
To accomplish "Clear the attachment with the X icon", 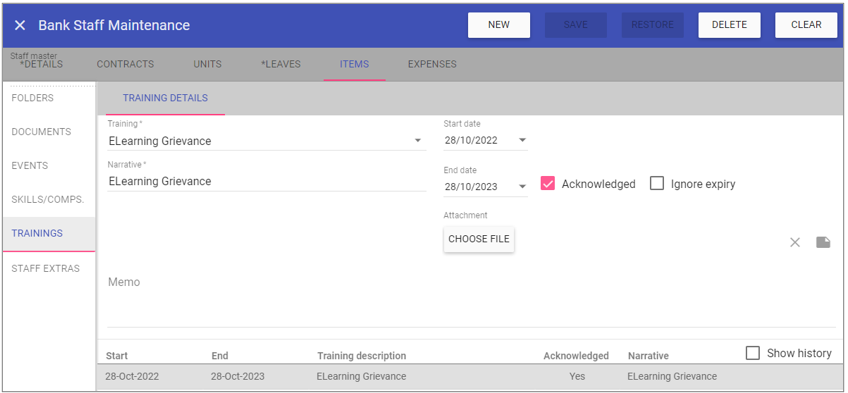I will [794, 242].
